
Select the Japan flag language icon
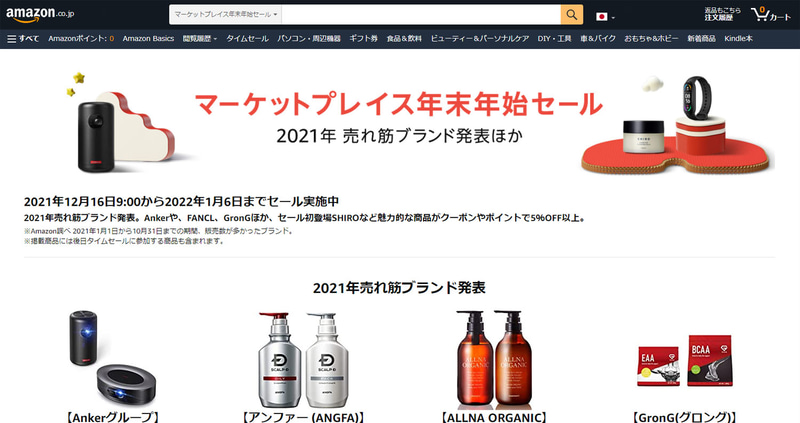tap(602, 17)
